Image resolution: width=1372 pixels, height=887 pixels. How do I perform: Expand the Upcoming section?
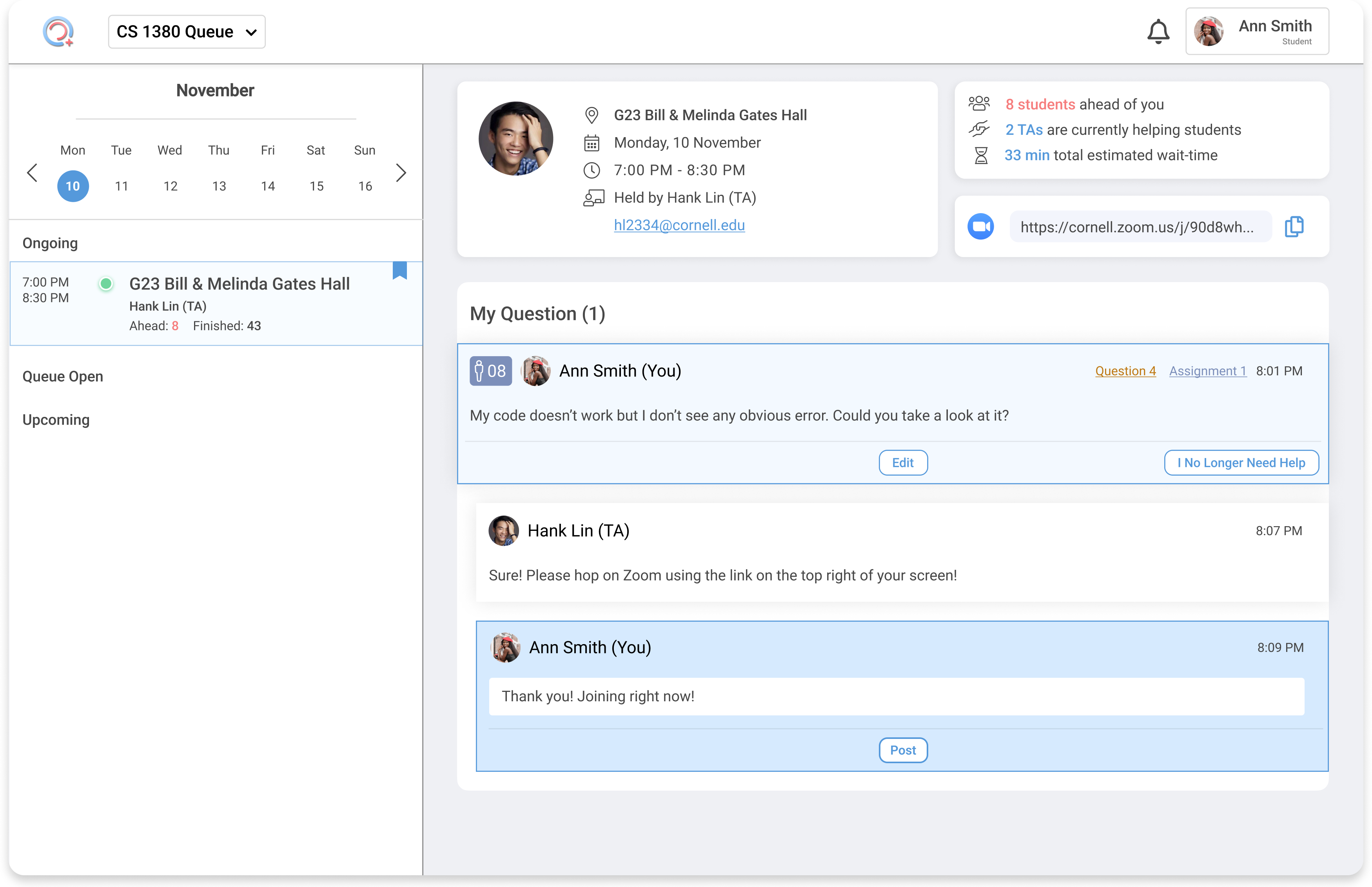point(56,420)
